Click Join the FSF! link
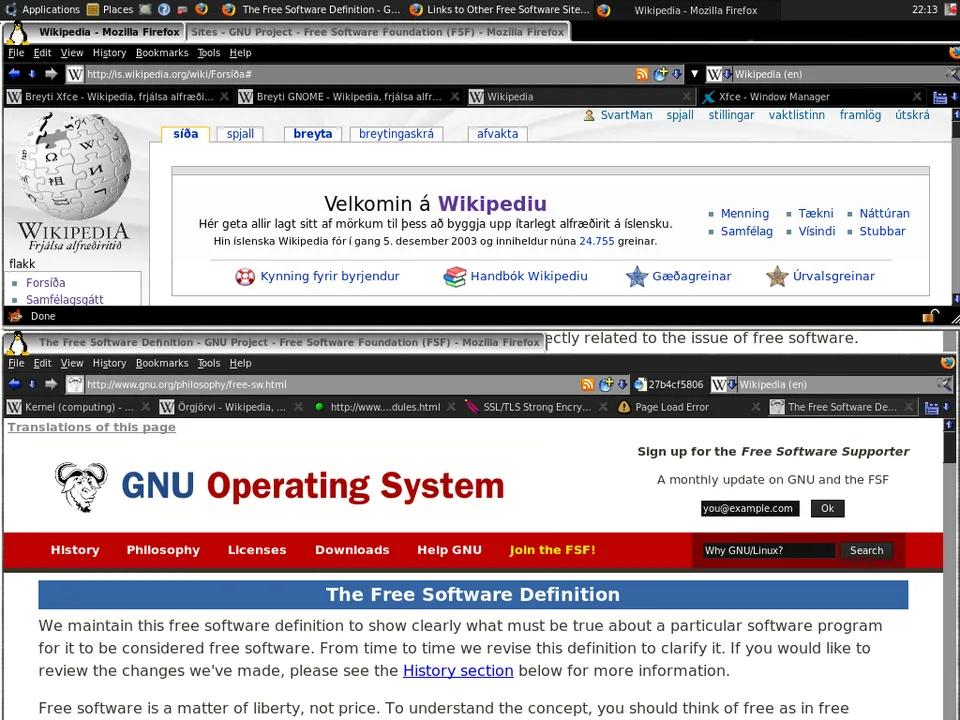Screen dimensions: 960x720 coord(552,550)
